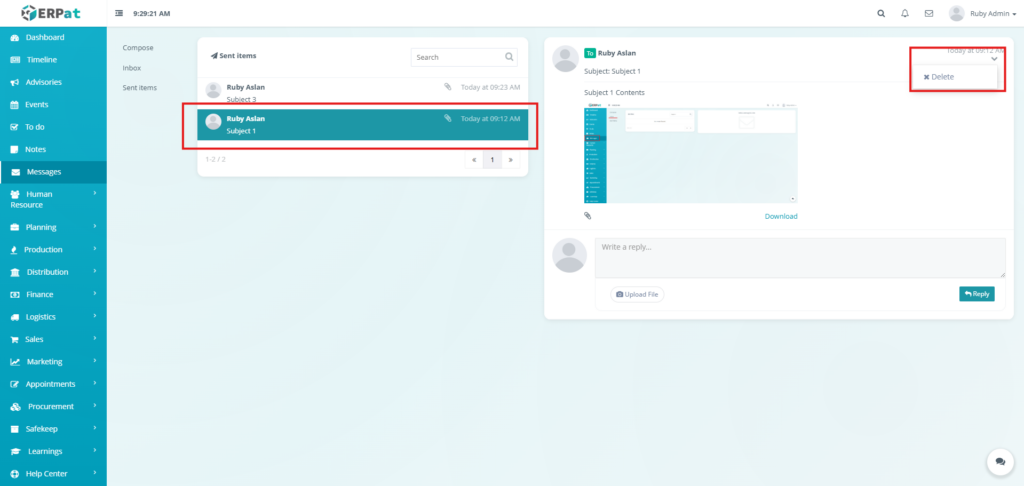Screen dimensions: 1024x486
Task: Open the attached screenshot thumbnail
Action: tap(690, 152)
